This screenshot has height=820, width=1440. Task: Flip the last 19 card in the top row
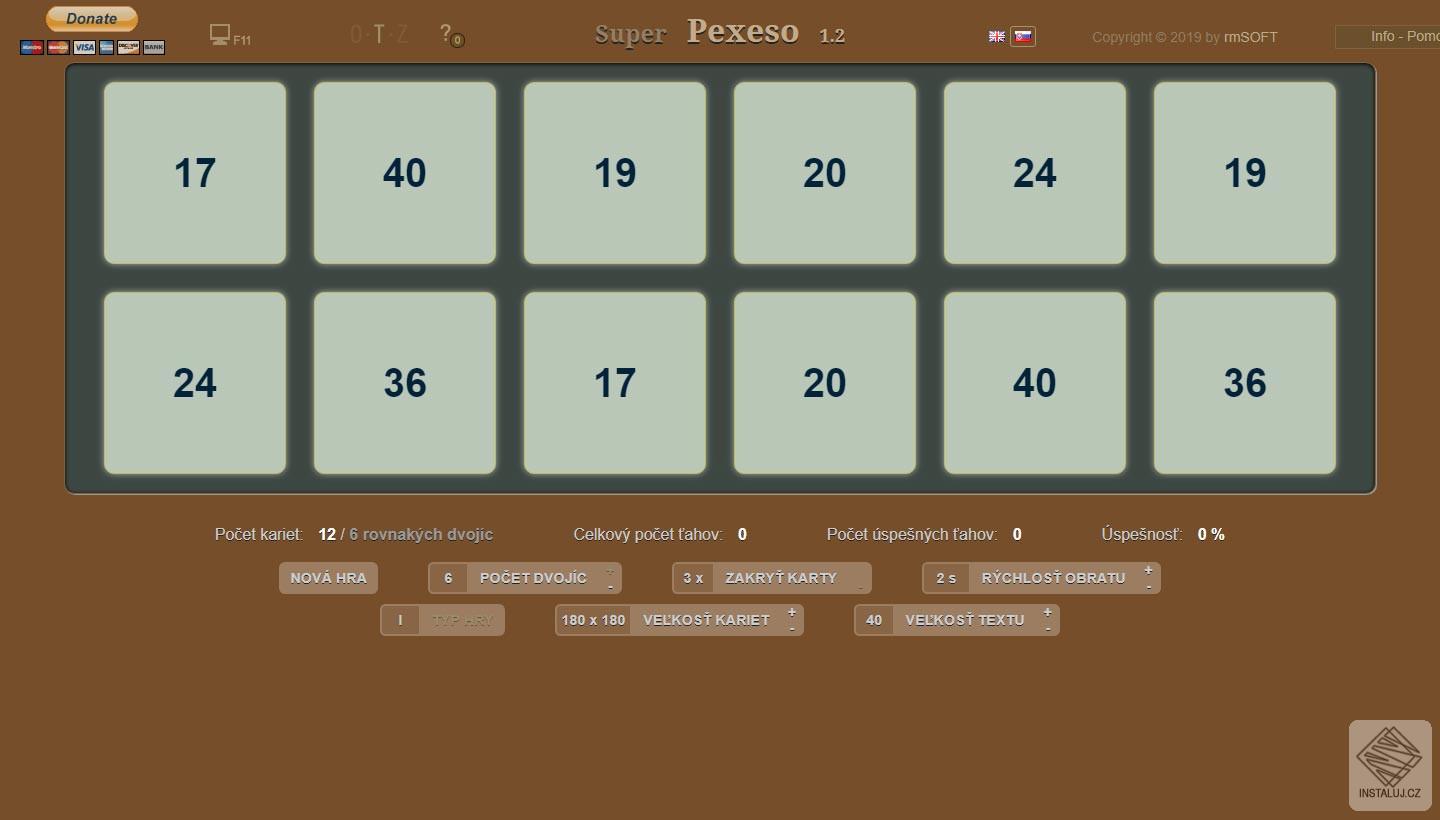point(1245,173)
